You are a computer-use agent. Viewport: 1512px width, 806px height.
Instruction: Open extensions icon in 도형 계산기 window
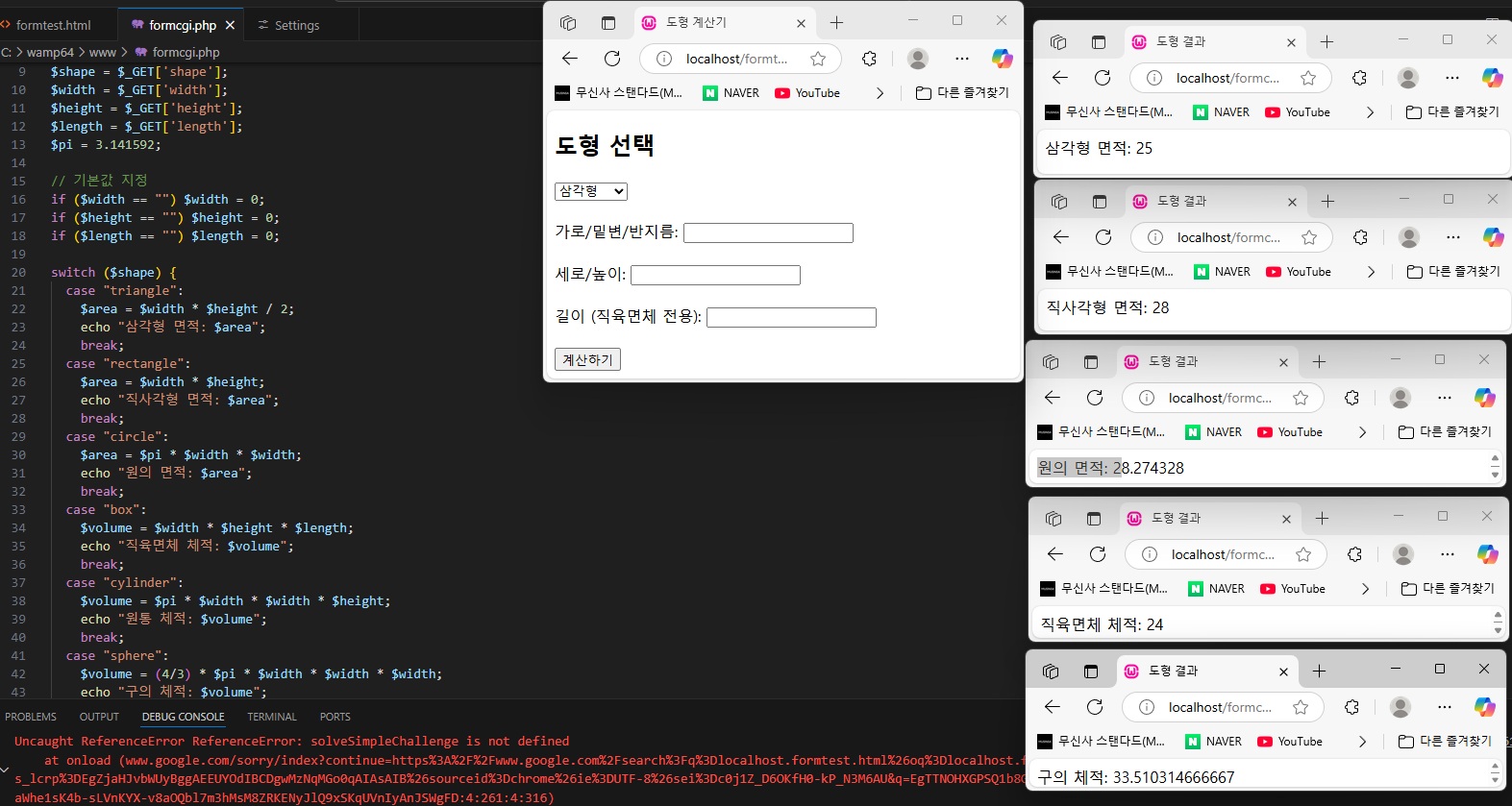click(869, 59)
